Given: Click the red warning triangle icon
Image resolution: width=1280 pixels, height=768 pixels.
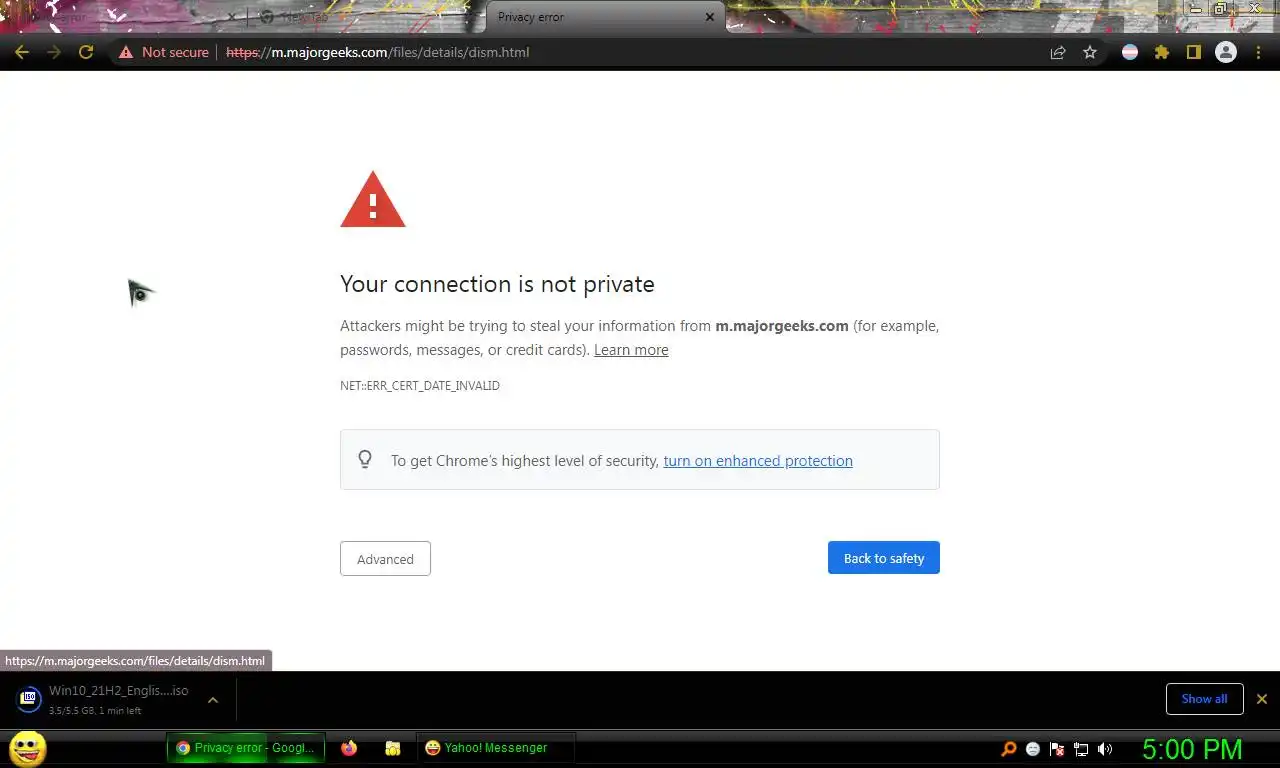Looking at the screenshot, I should 373,199.
